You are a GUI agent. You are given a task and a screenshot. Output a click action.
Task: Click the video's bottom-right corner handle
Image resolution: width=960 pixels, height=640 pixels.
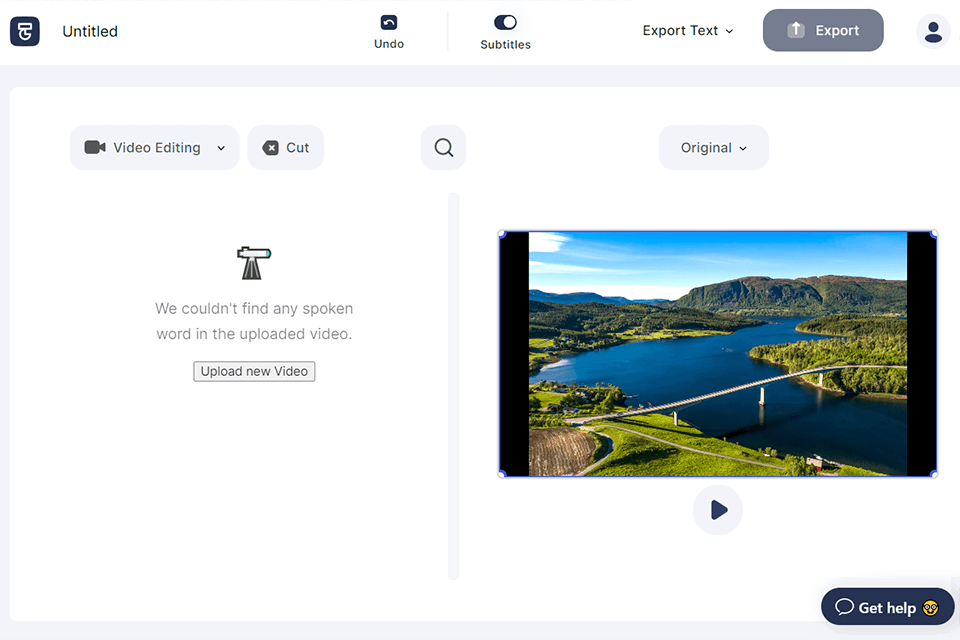[934, 474]
